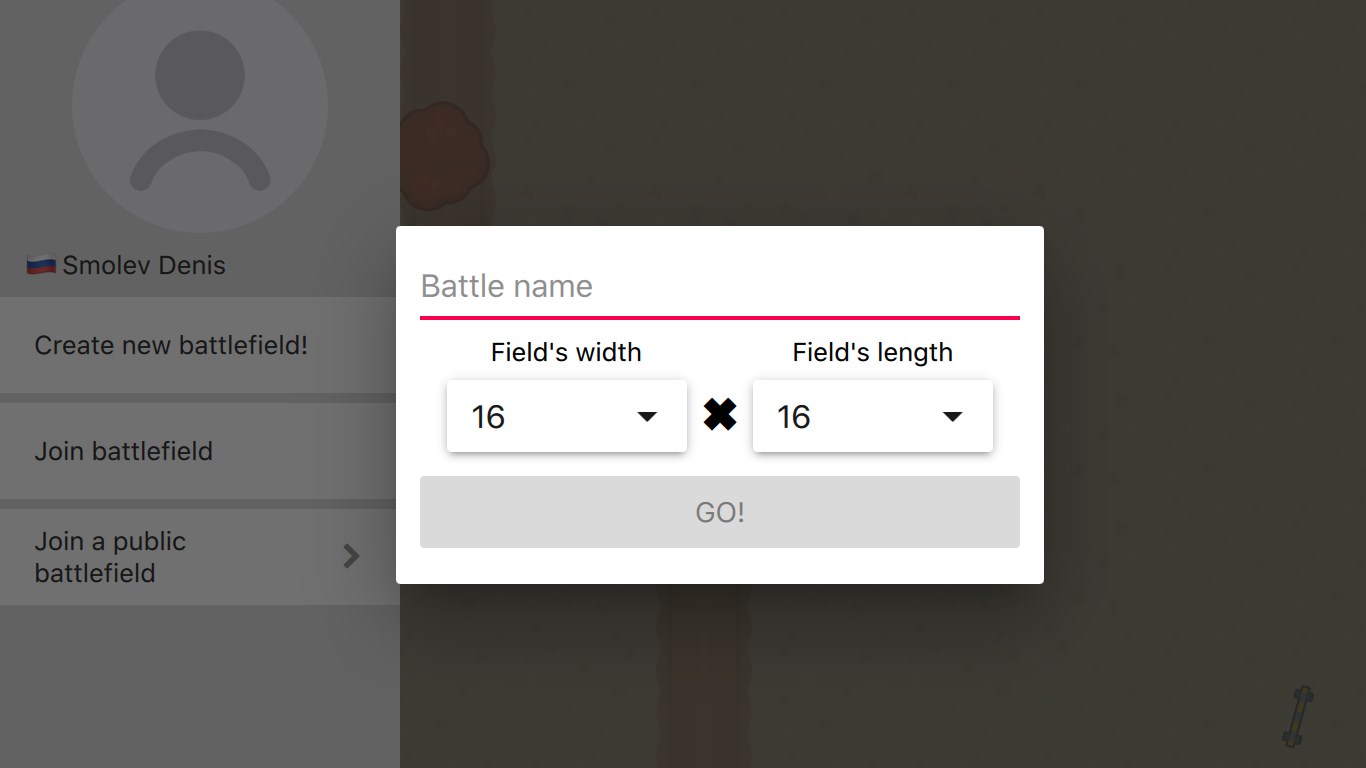Viewport: 1366px width, 768px height.
Task: Click the brown bush on the battlefield map
Action: coord(444,156)
